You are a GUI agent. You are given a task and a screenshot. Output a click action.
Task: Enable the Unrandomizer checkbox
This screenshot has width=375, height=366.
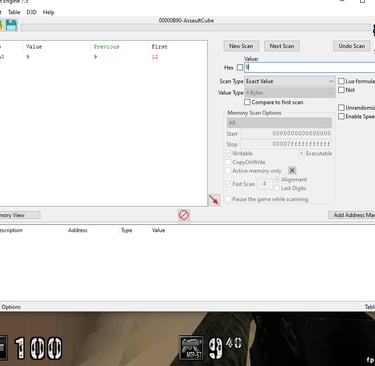click(x=341, y=107)
